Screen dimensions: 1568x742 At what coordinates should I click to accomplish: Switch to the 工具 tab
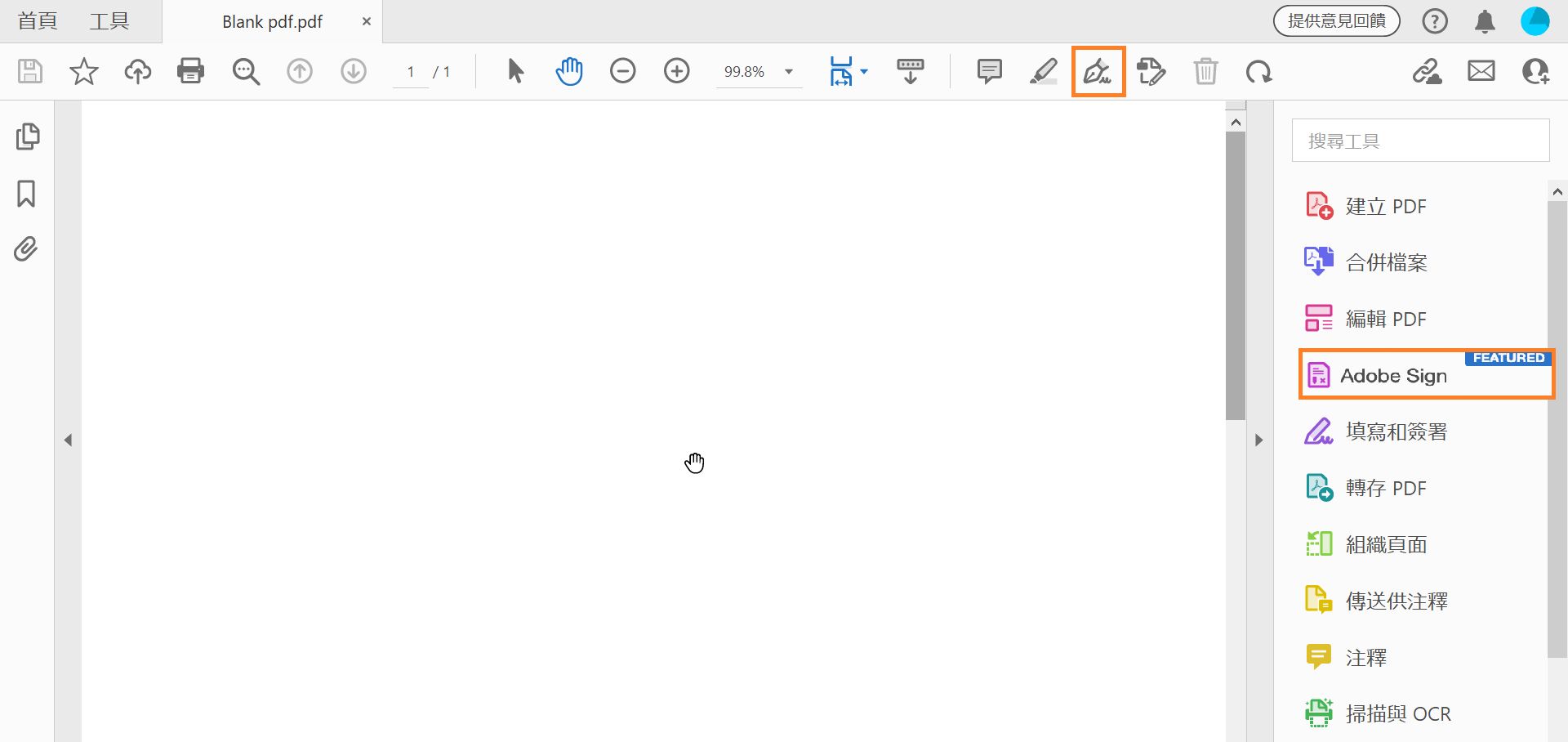click(109, 21)
